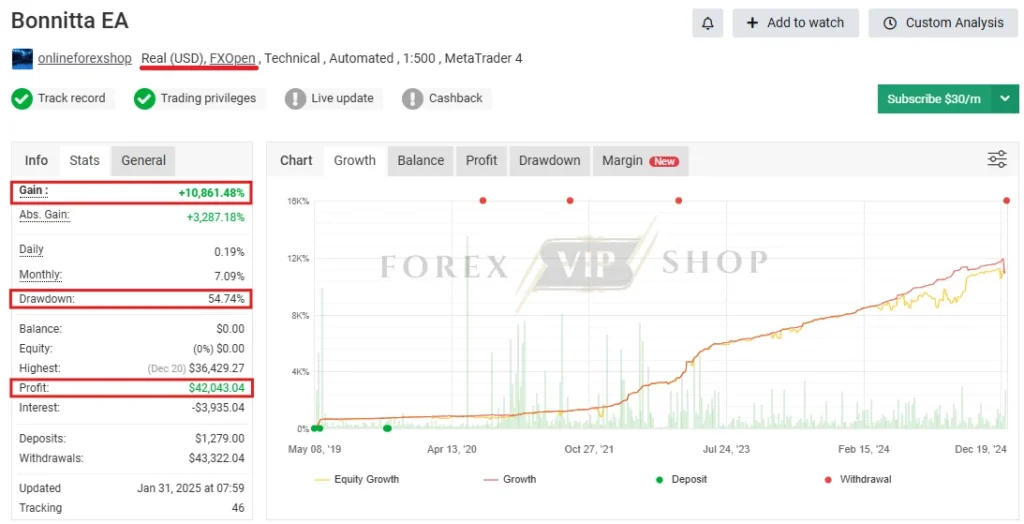1024x524 pixels.
Task: Click the single green deposit marker on chart
Action: 387,429
